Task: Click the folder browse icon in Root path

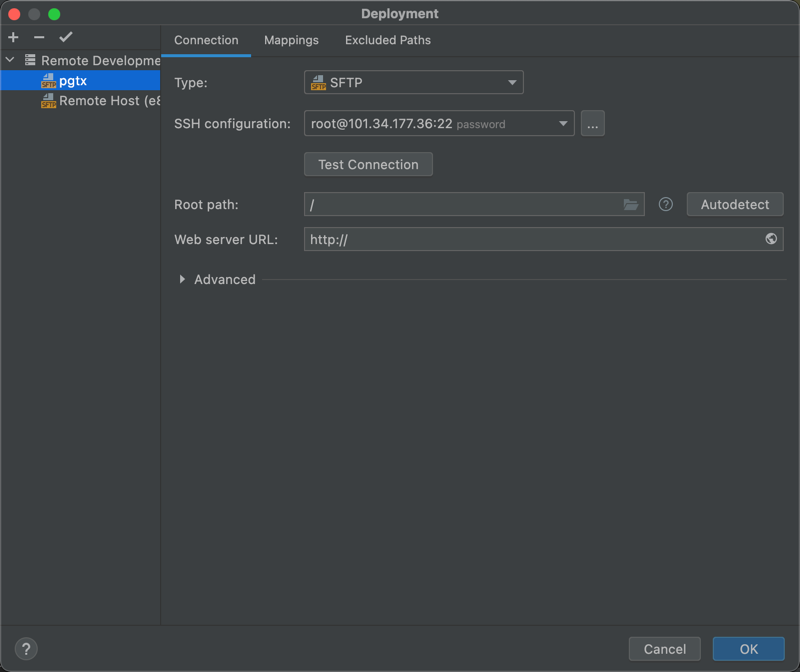Action: pyautogui.click(x=631, y=205)
